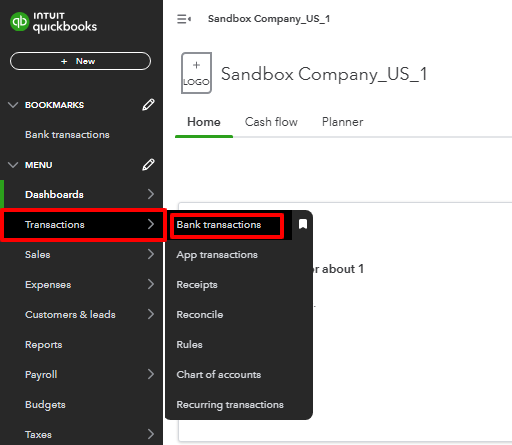This screenshot has width=512, height=445.
Task: Open Taxes in the sidebar
Action: point(38,434)
